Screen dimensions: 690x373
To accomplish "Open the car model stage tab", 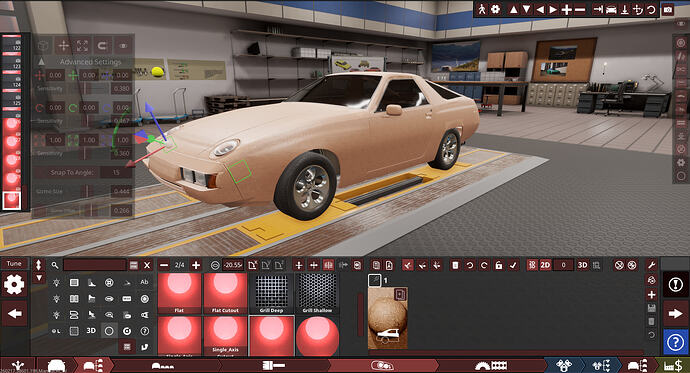I will (x=56, y=365).
